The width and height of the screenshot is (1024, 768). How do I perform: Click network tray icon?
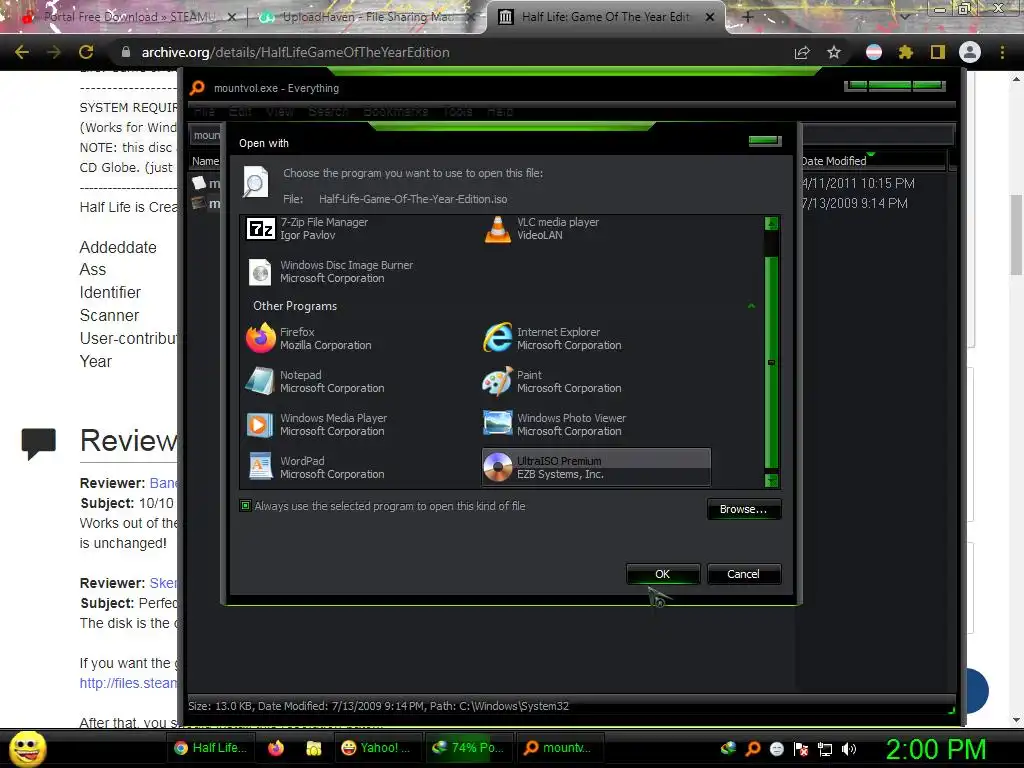[x=825, y=749]
